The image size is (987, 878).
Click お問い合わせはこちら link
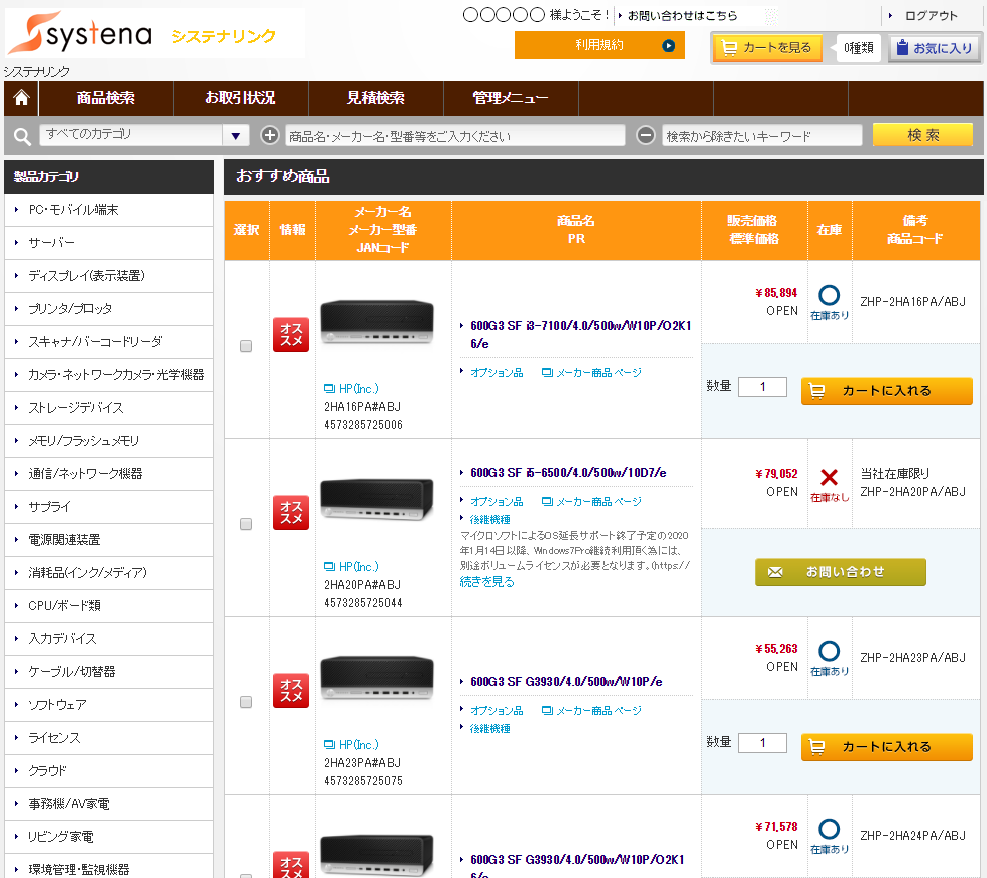pyautogui.click(x=682, y=16)
